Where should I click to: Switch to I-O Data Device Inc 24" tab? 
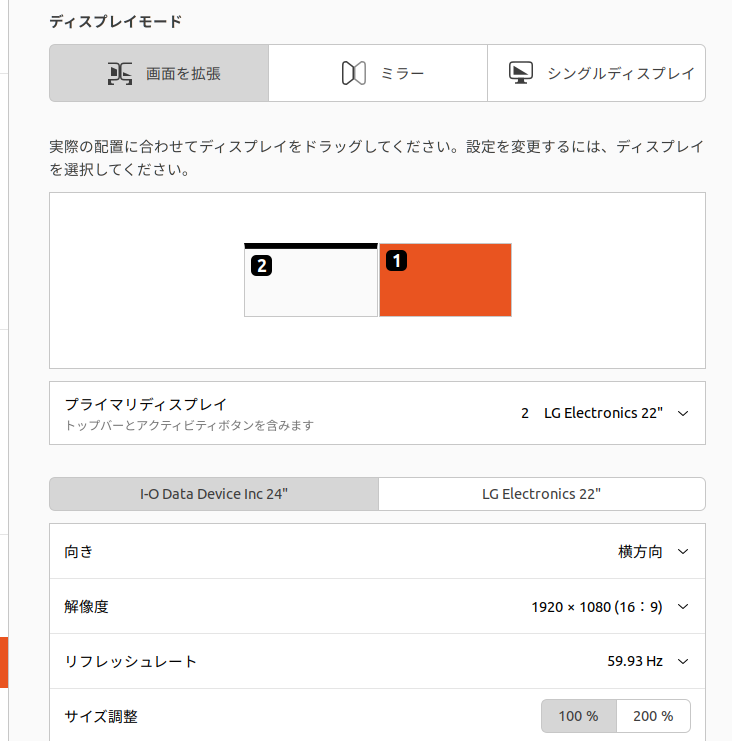click(x=214, y=494)
